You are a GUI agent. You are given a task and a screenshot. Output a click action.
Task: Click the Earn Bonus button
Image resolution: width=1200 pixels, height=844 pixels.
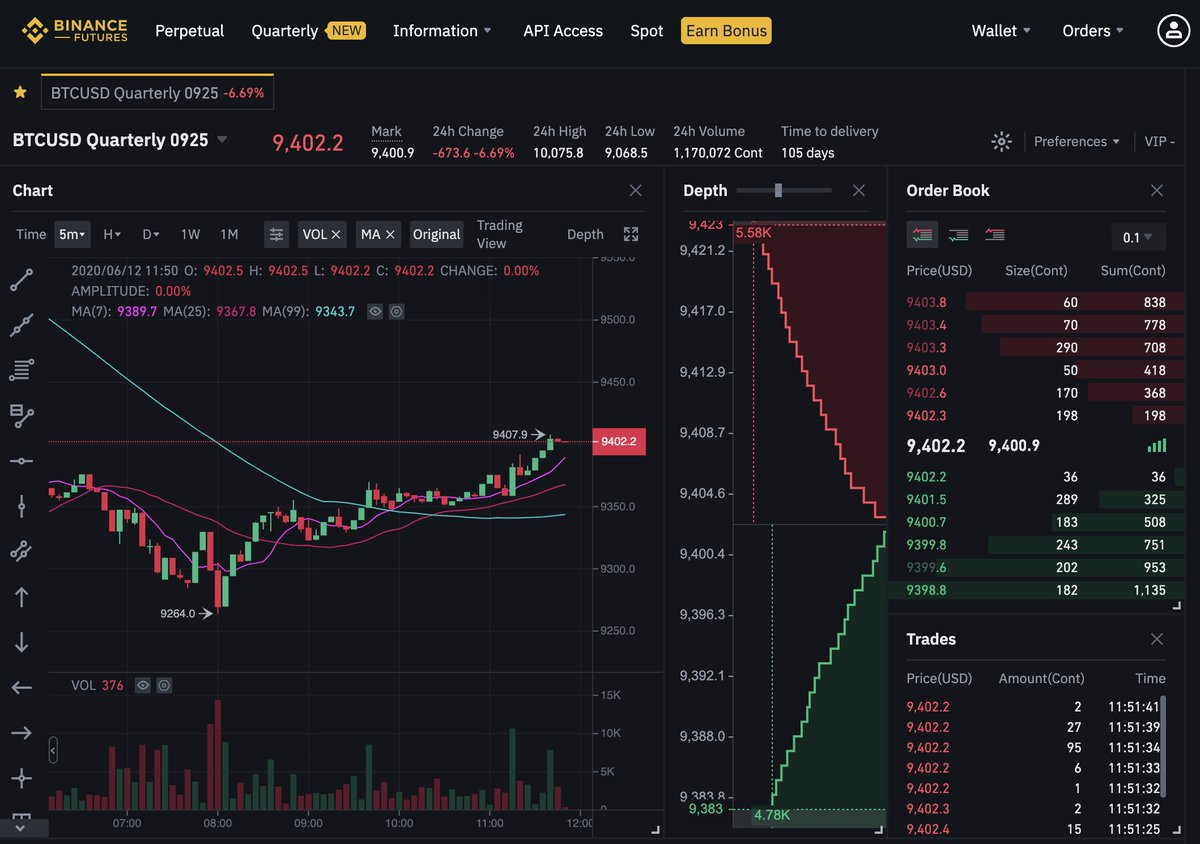(726, 31)
